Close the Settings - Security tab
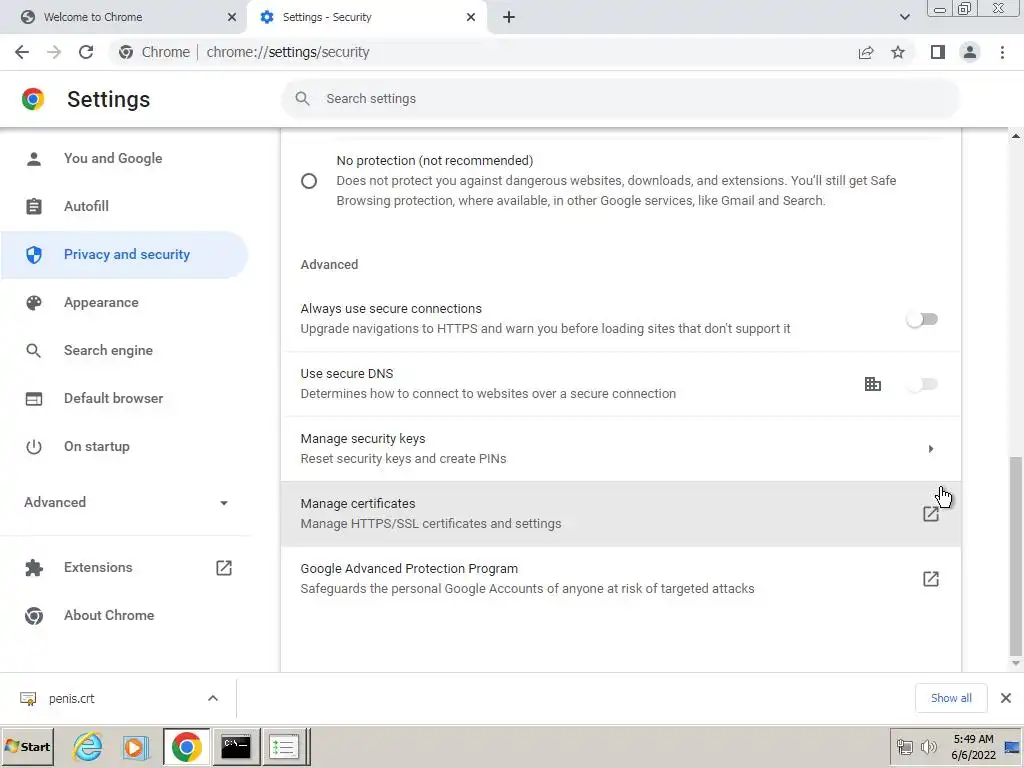Screen dimensions: 1024x768 pyautogui.click(x=471, y=17)
